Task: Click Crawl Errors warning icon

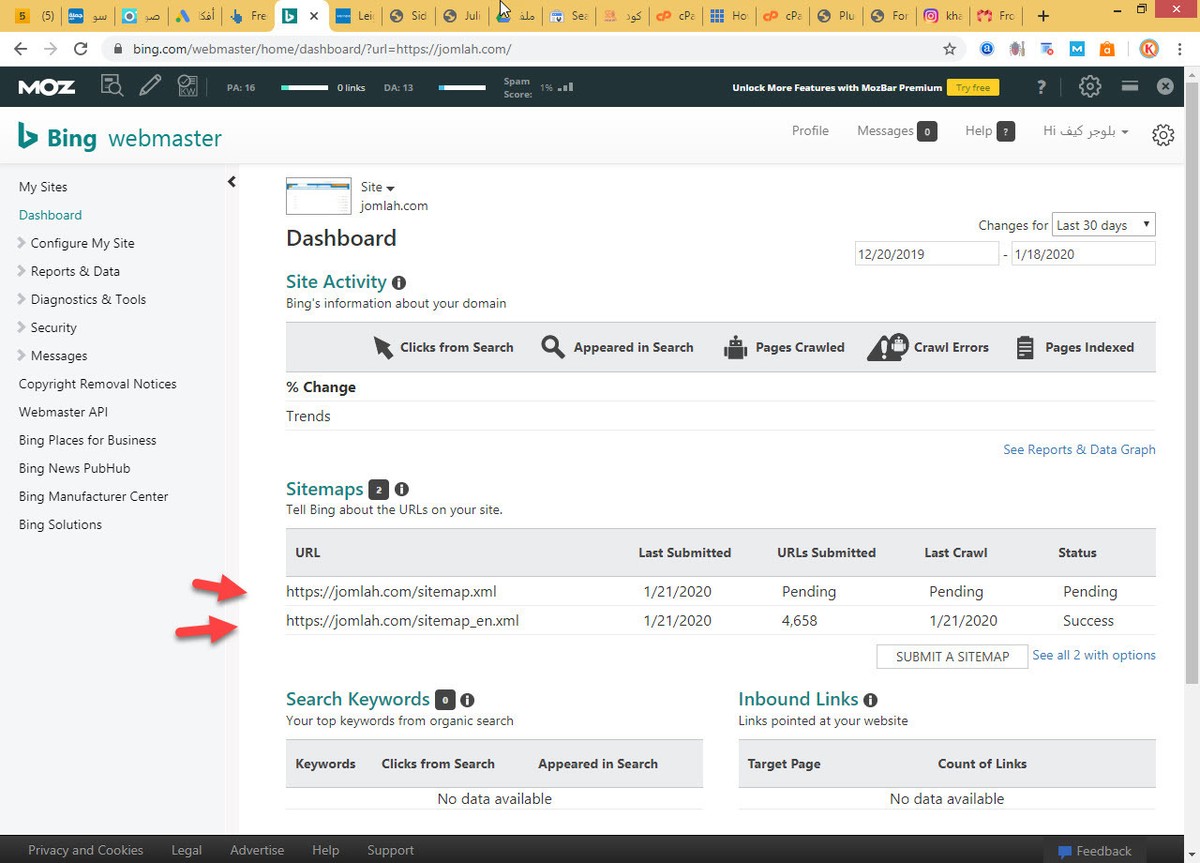Action: pyautogui.click(x=887, y=347)
